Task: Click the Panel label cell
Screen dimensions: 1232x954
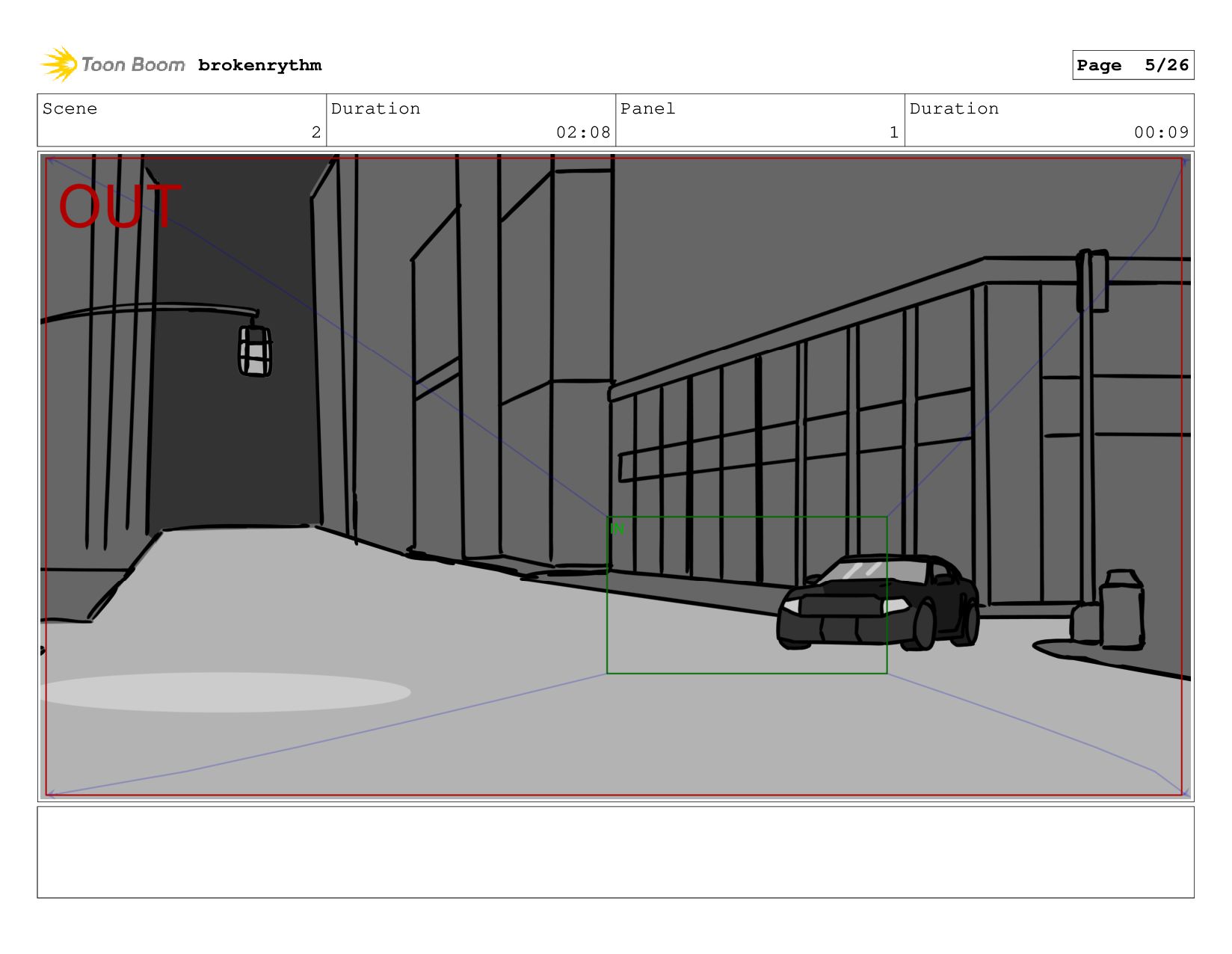Action: tap(760, 120)
